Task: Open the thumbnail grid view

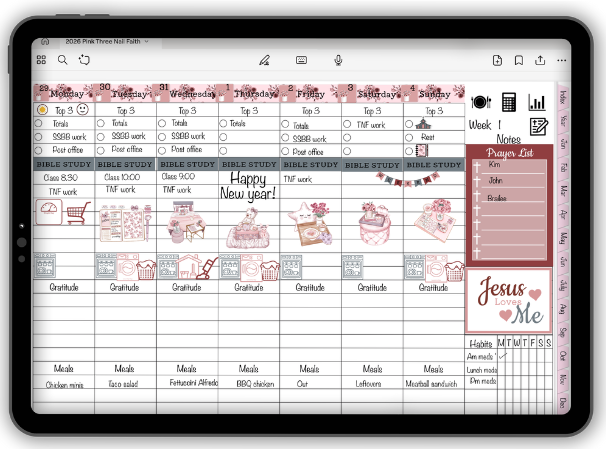Action: click(42, 60)
